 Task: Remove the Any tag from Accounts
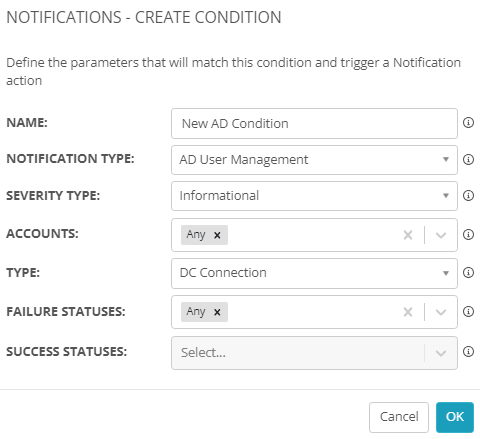(x=217, y=235)
